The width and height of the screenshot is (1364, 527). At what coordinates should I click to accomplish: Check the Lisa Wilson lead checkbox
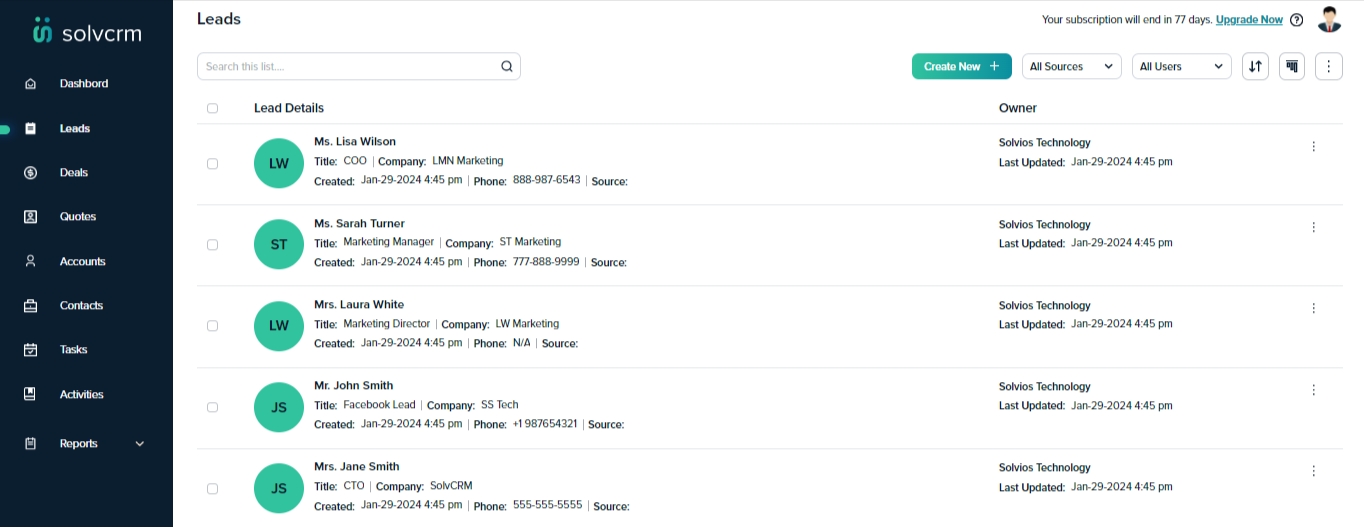pyautogui.click(x=212, y=164)
